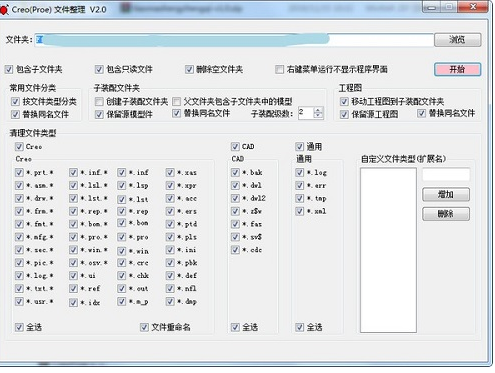Increase 子装配级数 with the up arrow
This screenshot has height=373, width=495.
318,110
